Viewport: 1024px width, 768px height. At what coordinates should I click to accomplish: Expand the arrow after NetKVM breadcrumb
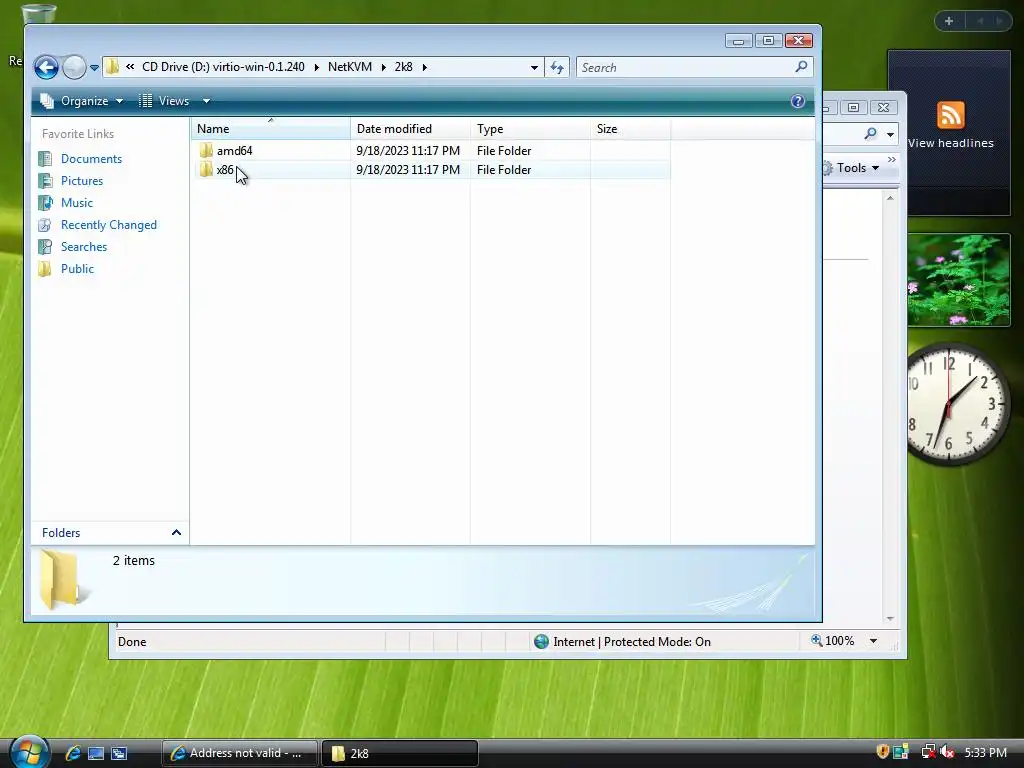(x=383, y=67)
